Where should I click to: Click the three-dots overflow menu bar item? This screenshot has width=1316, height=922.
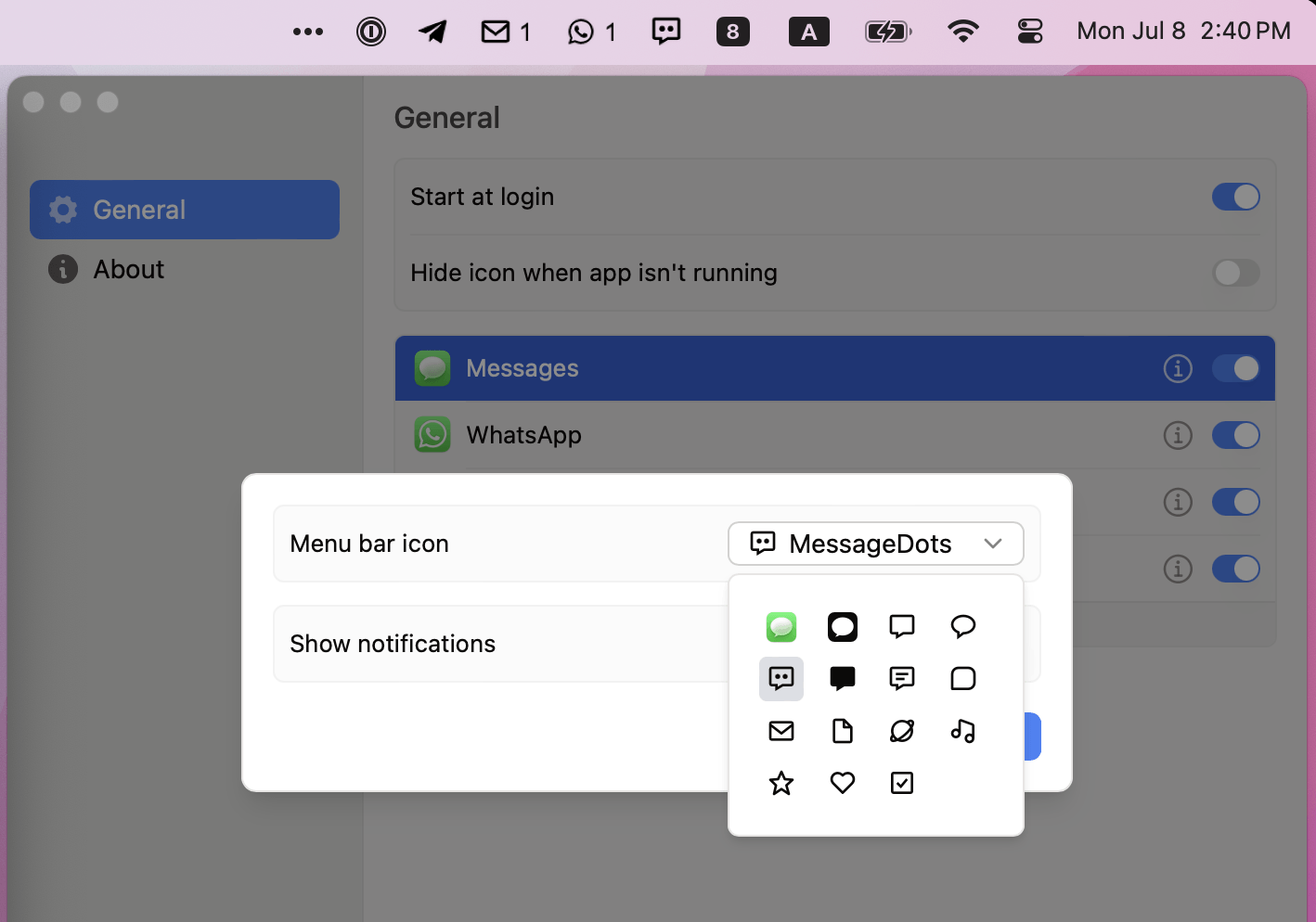click(308, 32)
